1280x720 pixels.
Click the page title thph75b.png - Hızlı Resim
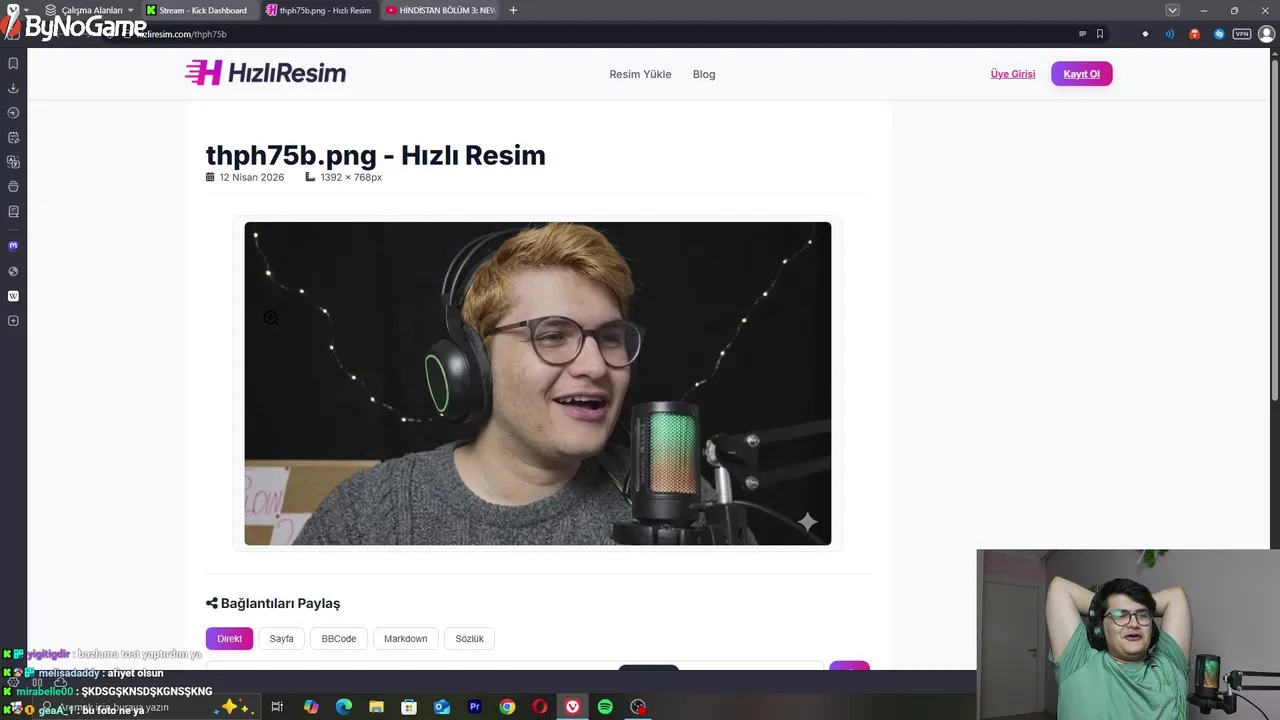pyautogui.click(x=376, y=155)
